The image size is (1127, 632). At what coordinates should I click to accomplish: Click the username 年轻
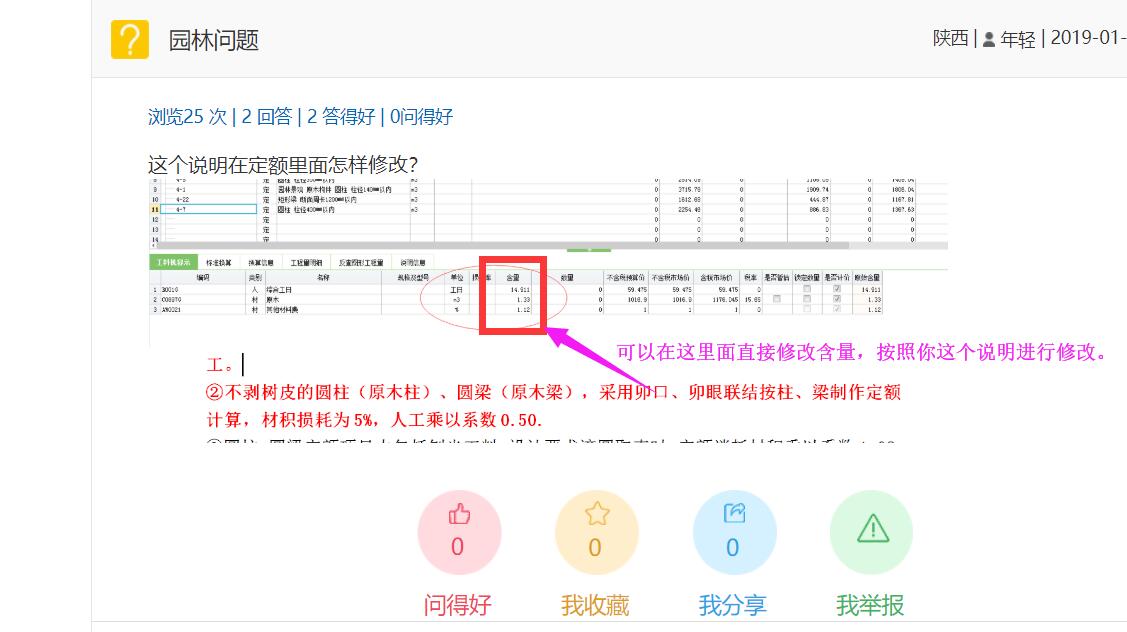[1018, 40]
